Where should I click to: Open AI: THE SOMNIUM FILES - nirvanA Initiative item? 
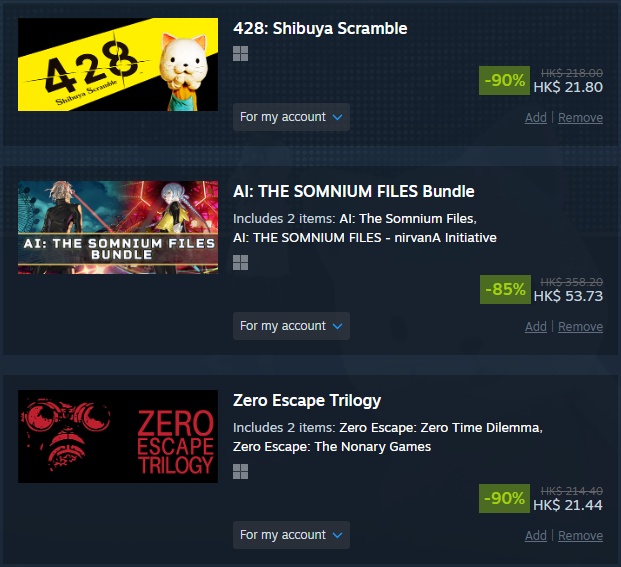[x=365, y=238]
